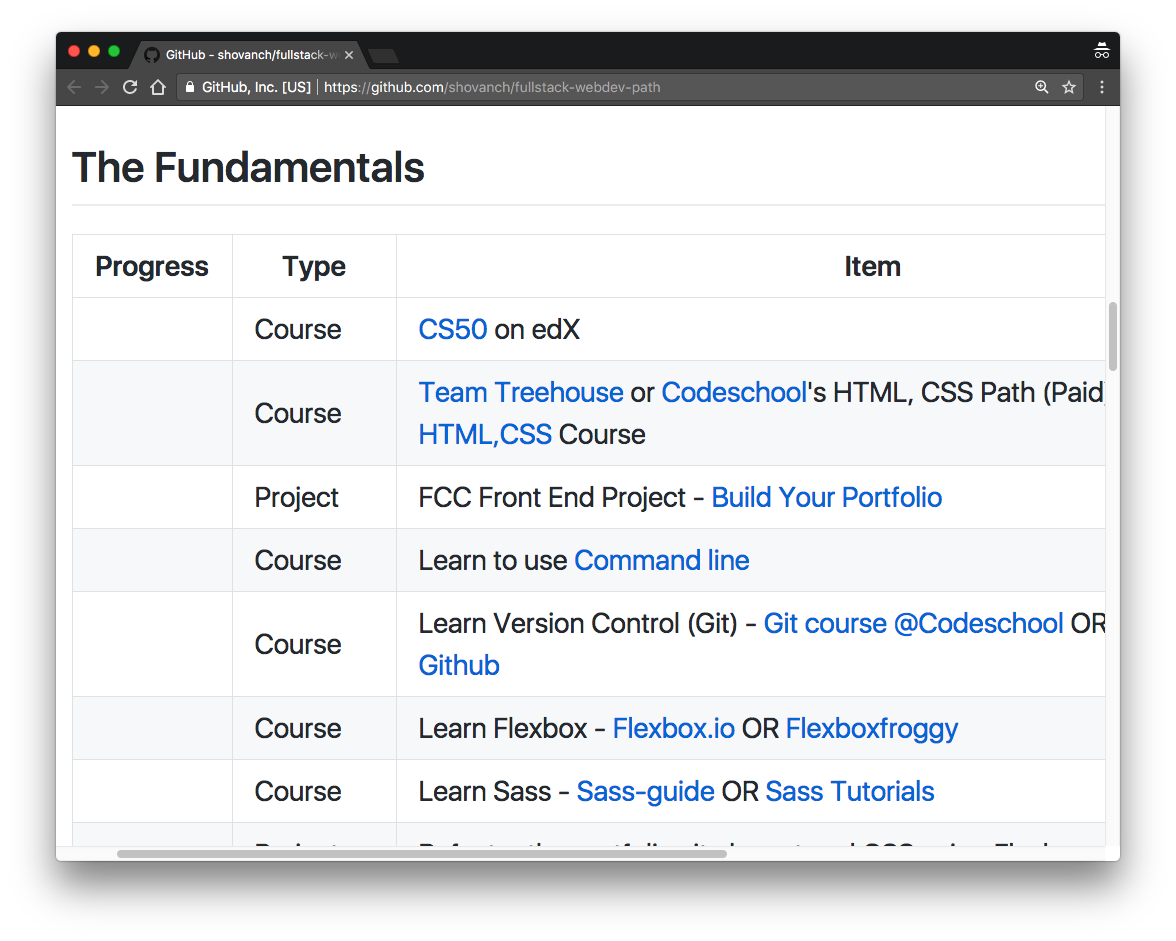Screen dimensions: 1176x941
Task: Switch to the partially visible second tab
Action: click(383, 58)
